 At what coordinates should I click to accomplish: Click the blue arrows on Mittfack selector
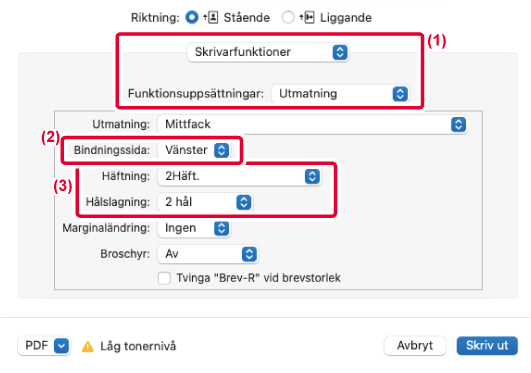[x=458, y=124]
